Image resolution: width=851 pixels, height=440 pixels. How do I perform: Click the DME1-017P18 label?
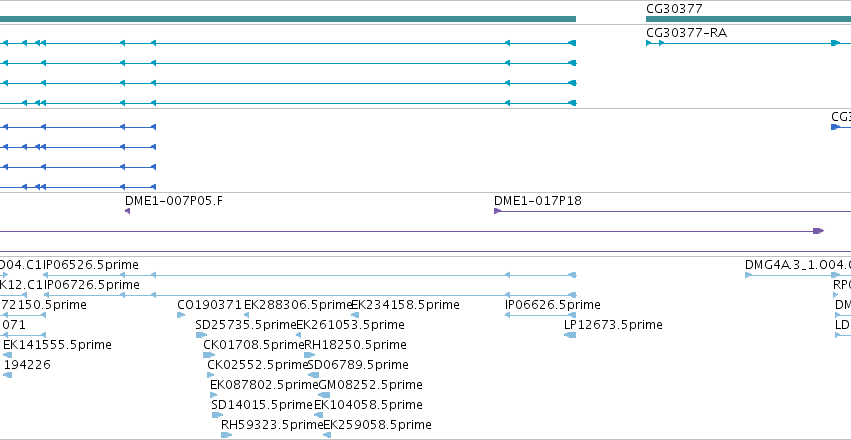(x=537, y=201)
